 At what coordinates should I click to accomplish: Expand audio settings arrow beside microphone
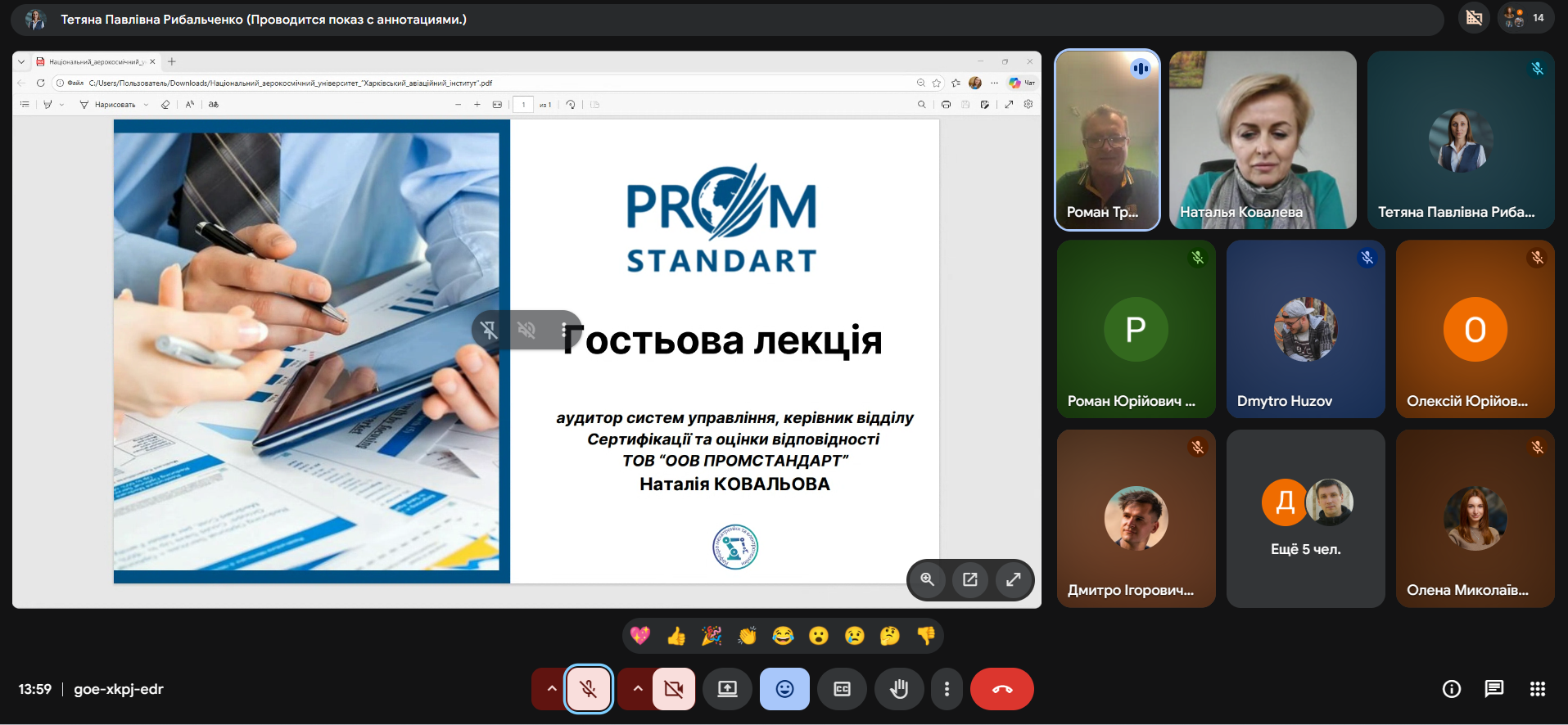click(551, 689)
